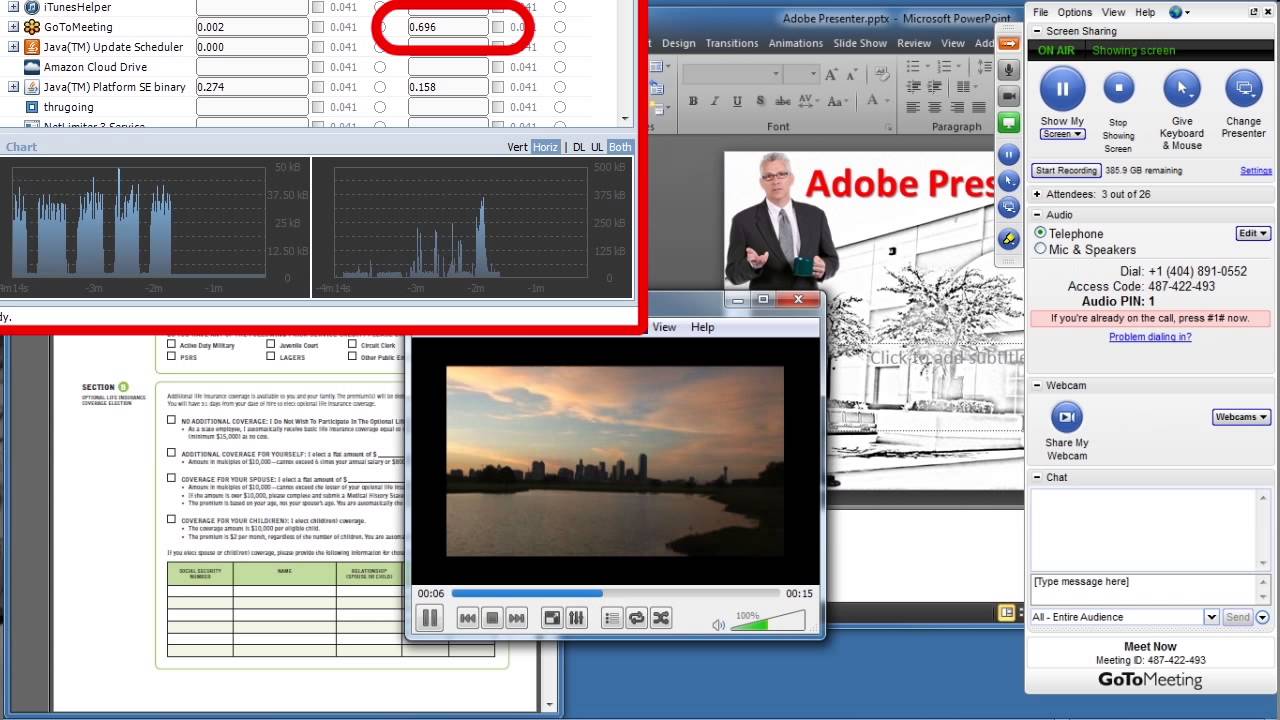This screenshot has height=720, width=1280.
Task: Click orange arrow collapse icon on grab tab
Action: coord(1009,43)
